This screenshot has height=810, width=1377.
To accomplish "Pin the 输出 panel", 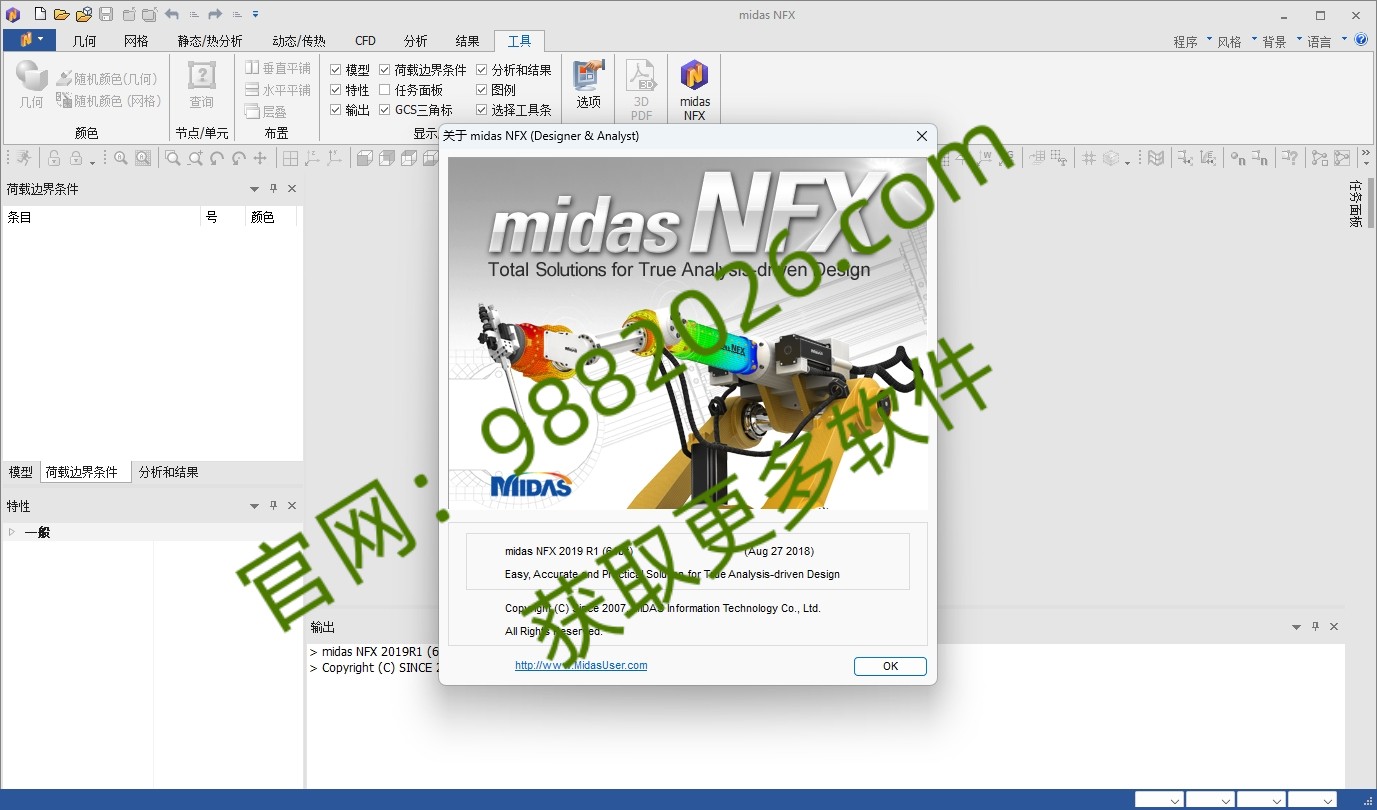I will [x=1315, y=627].
